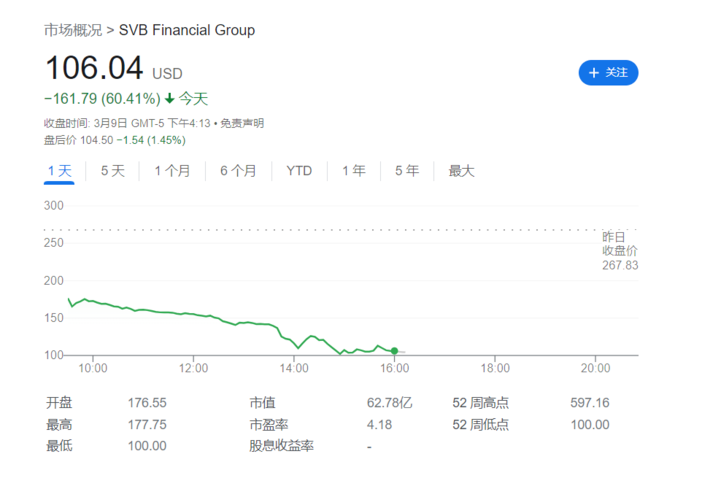Viewport: 703px width, 483px height.
Task: View the 5 年 price history tab
Action: coord(407,171)
